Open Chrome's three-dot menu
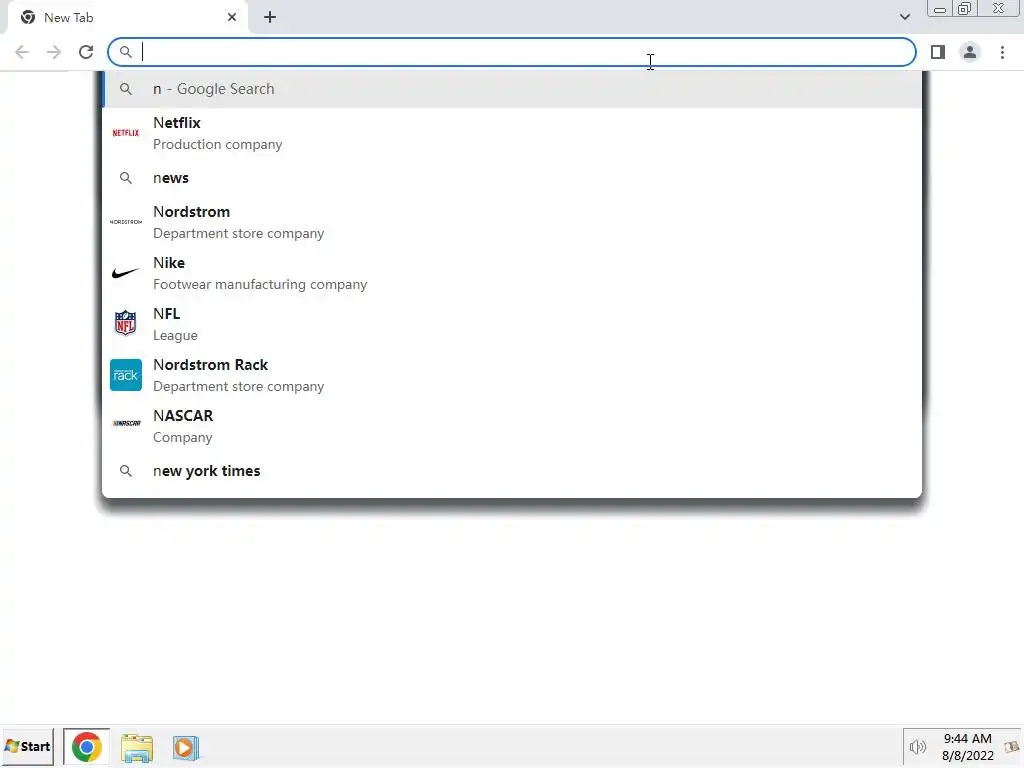The height and width of the screenshot is (768, 1024). (x=1002, y=52)
